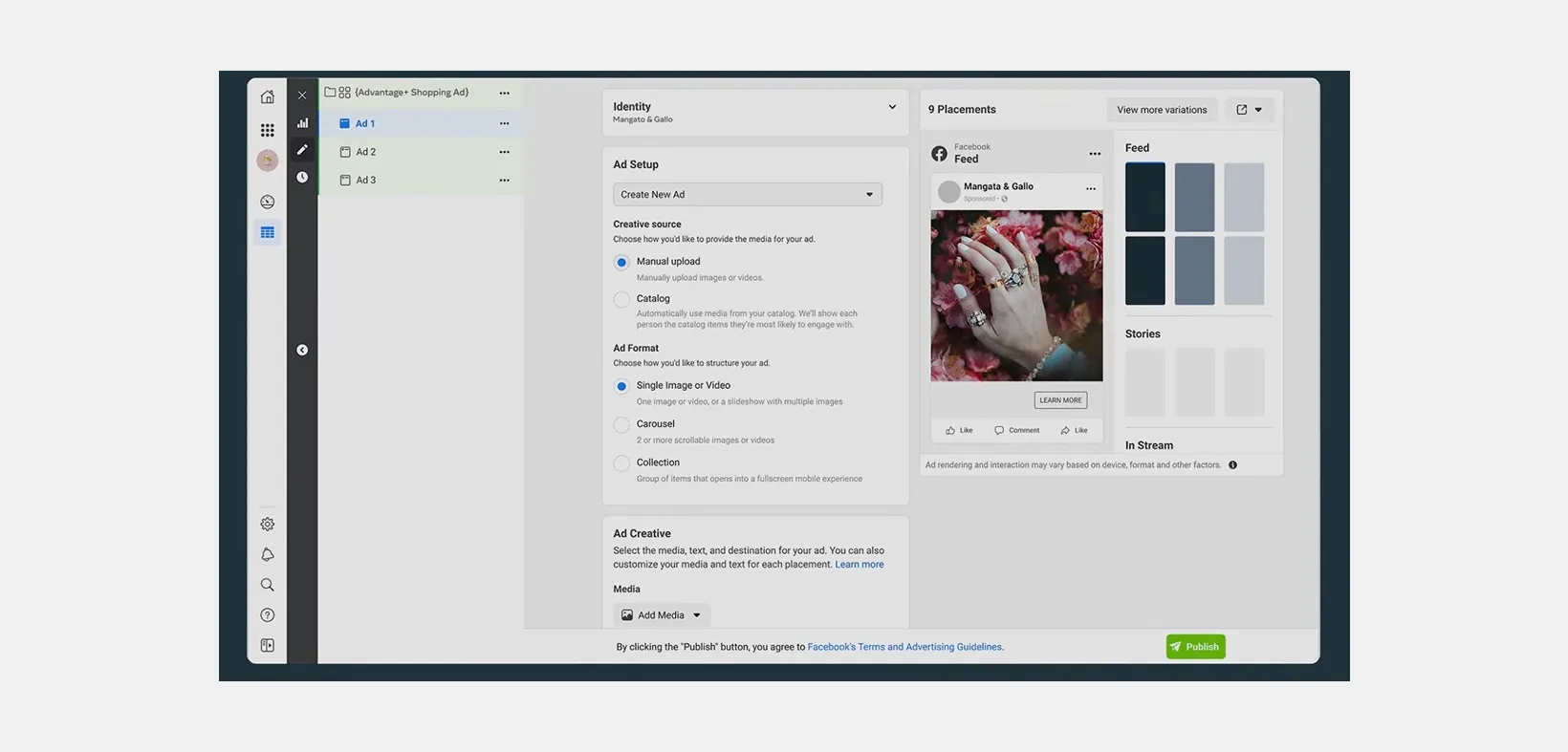1568x752 pixels.
Task: Open options menu for Ad 1
Action: [504, 123]
